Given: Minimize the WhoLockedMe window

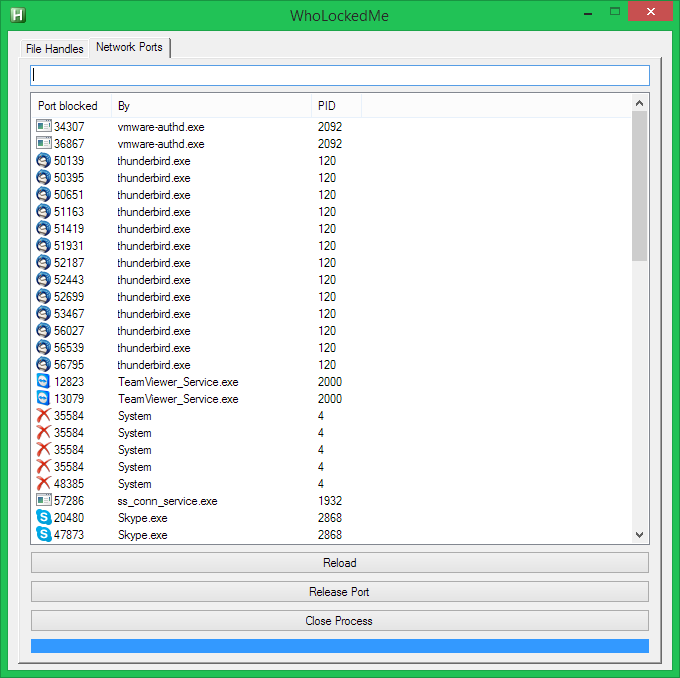Looking at the screenshot, I should click(x=588, y=13).
